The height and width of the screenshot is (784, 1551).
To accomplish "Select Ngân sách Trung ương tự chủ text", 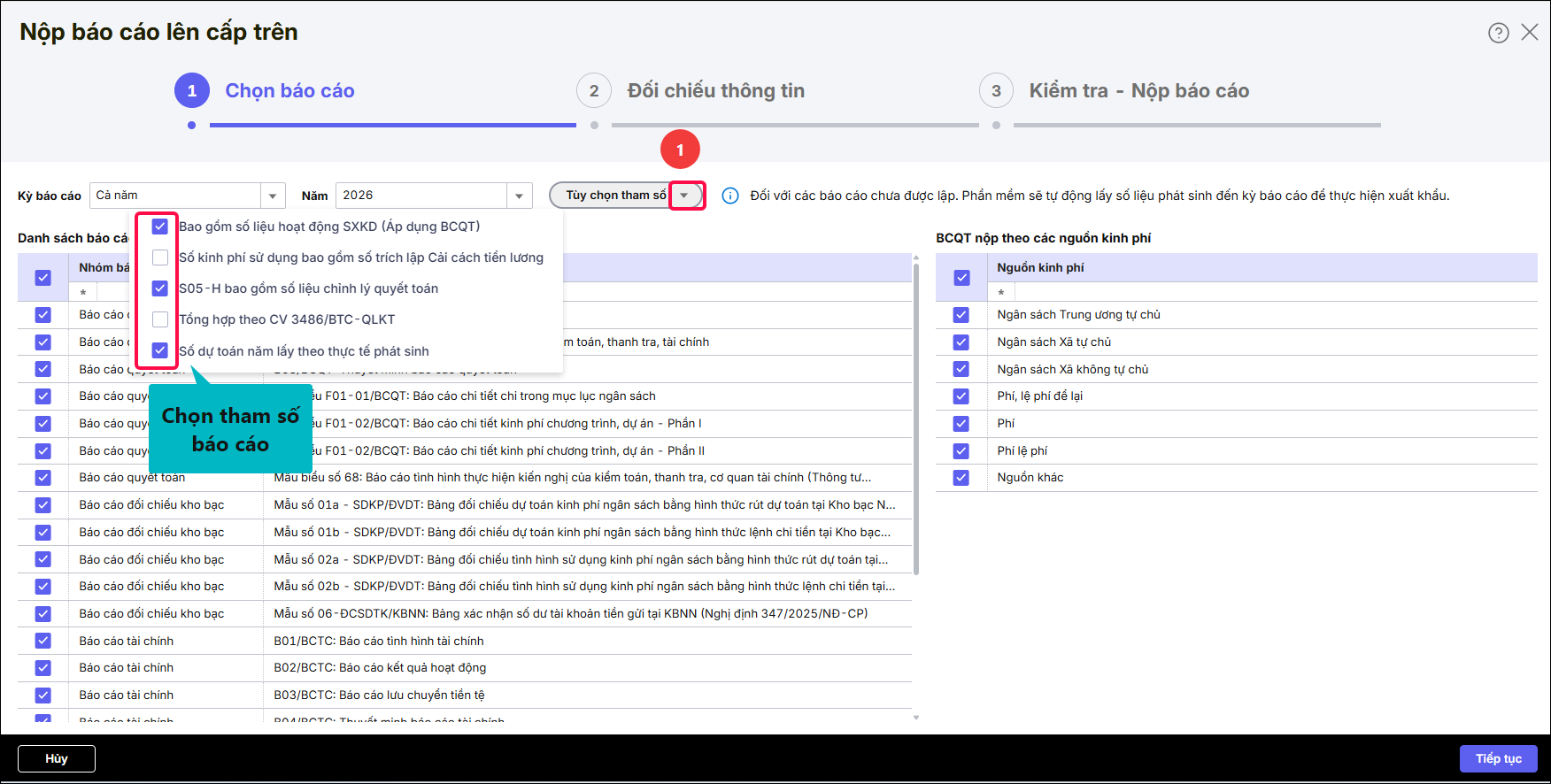I will click(1078, 315).
